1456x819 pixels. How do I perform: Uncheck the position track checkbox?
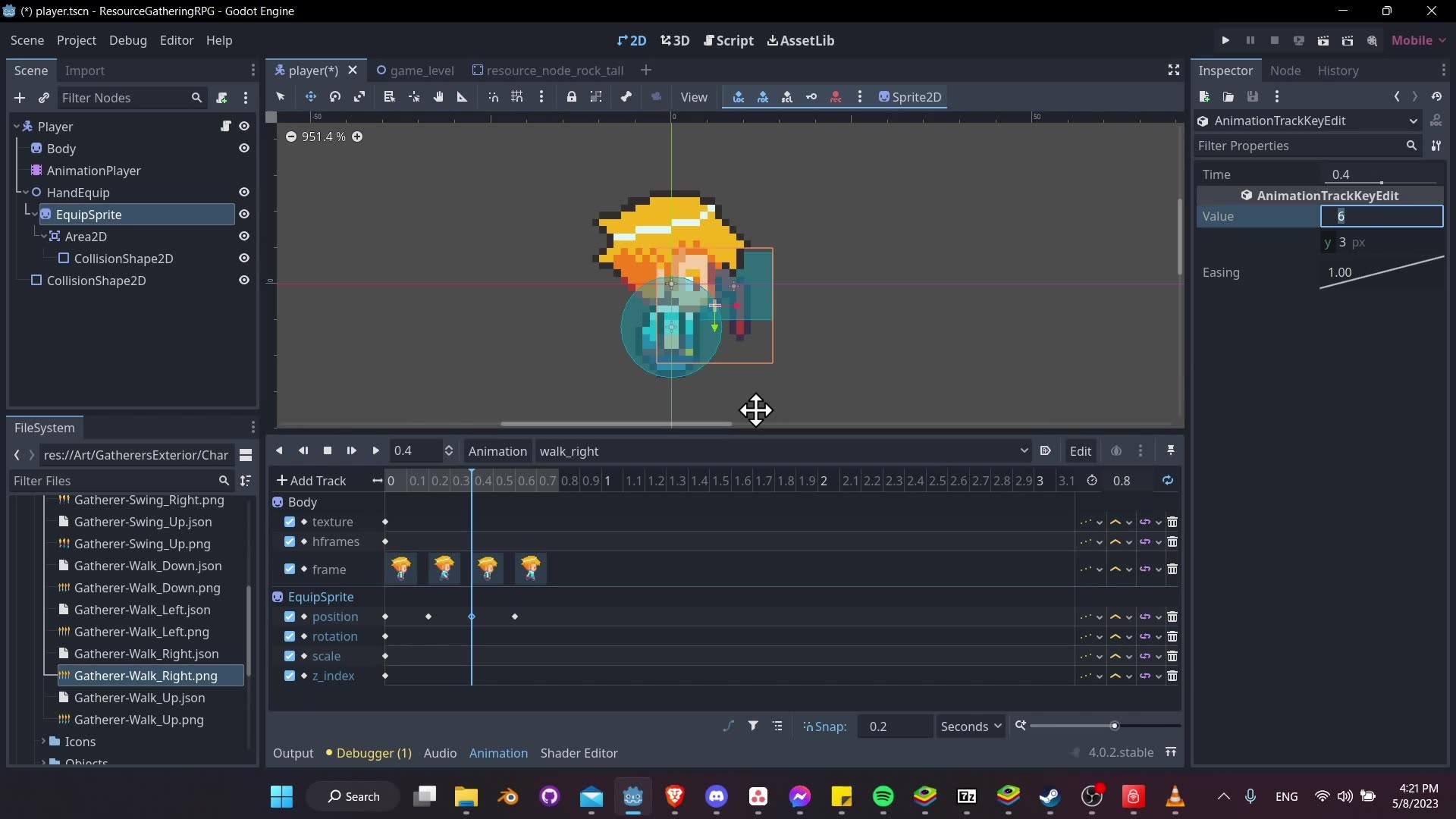tap(291, 617)
